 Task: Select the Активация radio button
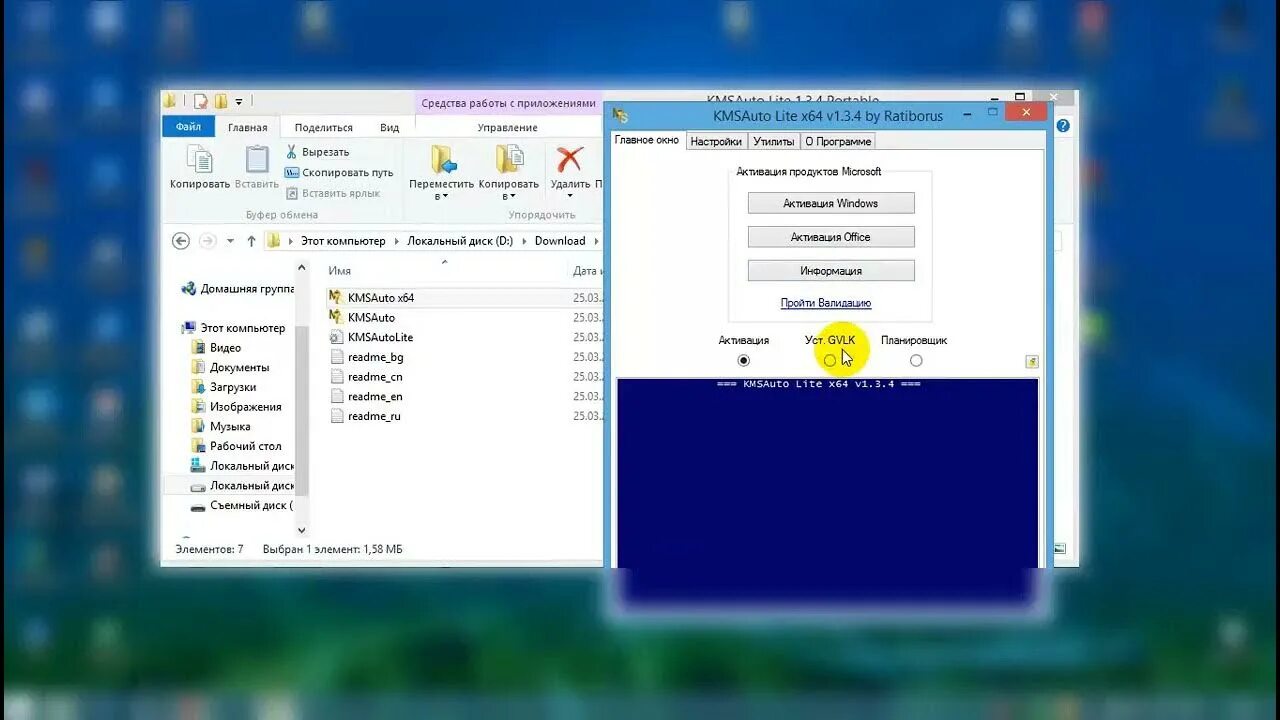pyautogui.click(x=743, y=360)
